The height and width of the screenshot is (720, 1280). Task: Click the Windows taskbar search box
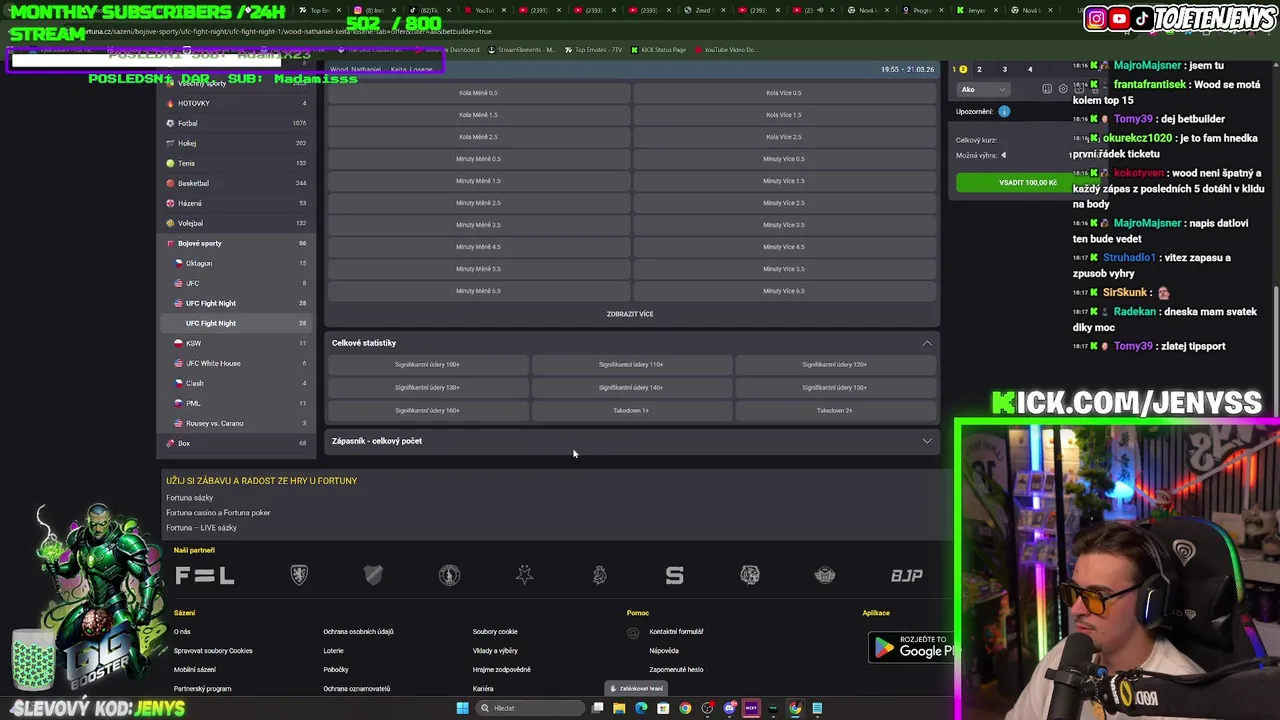pos(530,708)
